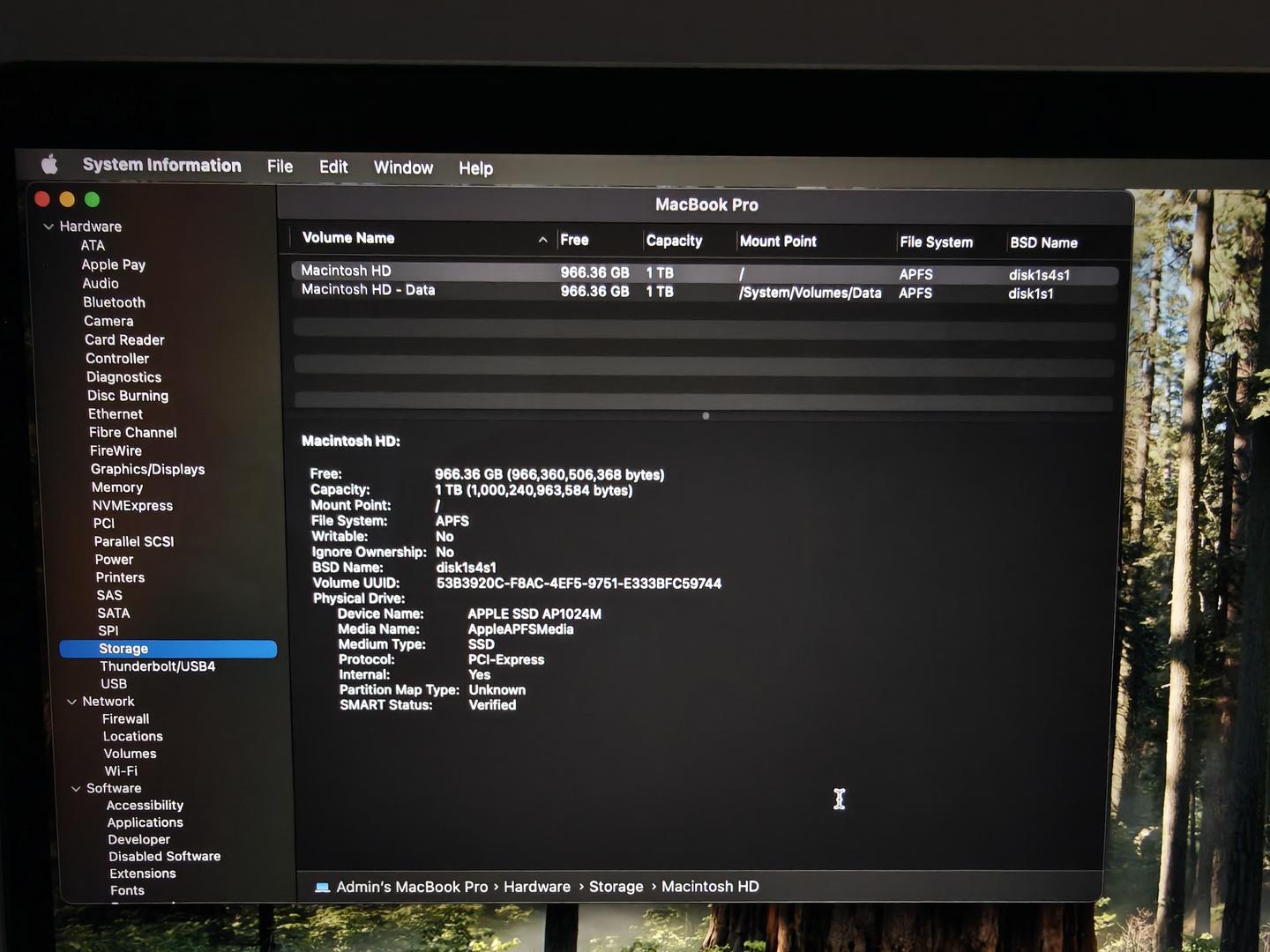The image size is (1270, 952).
Task: Select Thunderbolt/USB4 in the sidebar
Action: tap(157, 666)
